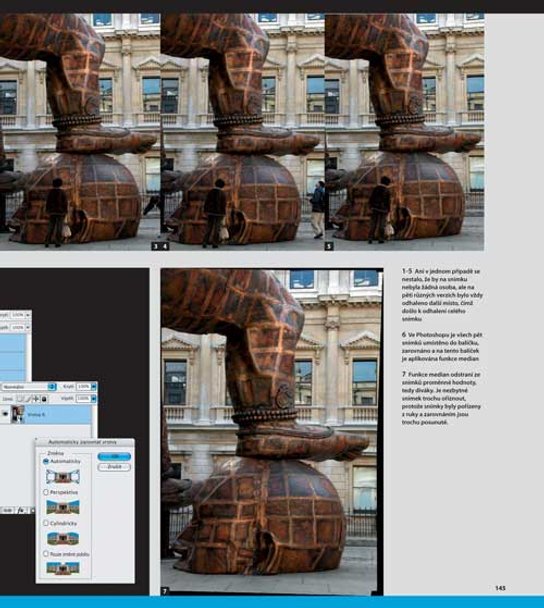Screen dimensions: 544x608
Task: Click the fill 100% field in the back panel
Action: 17,327
